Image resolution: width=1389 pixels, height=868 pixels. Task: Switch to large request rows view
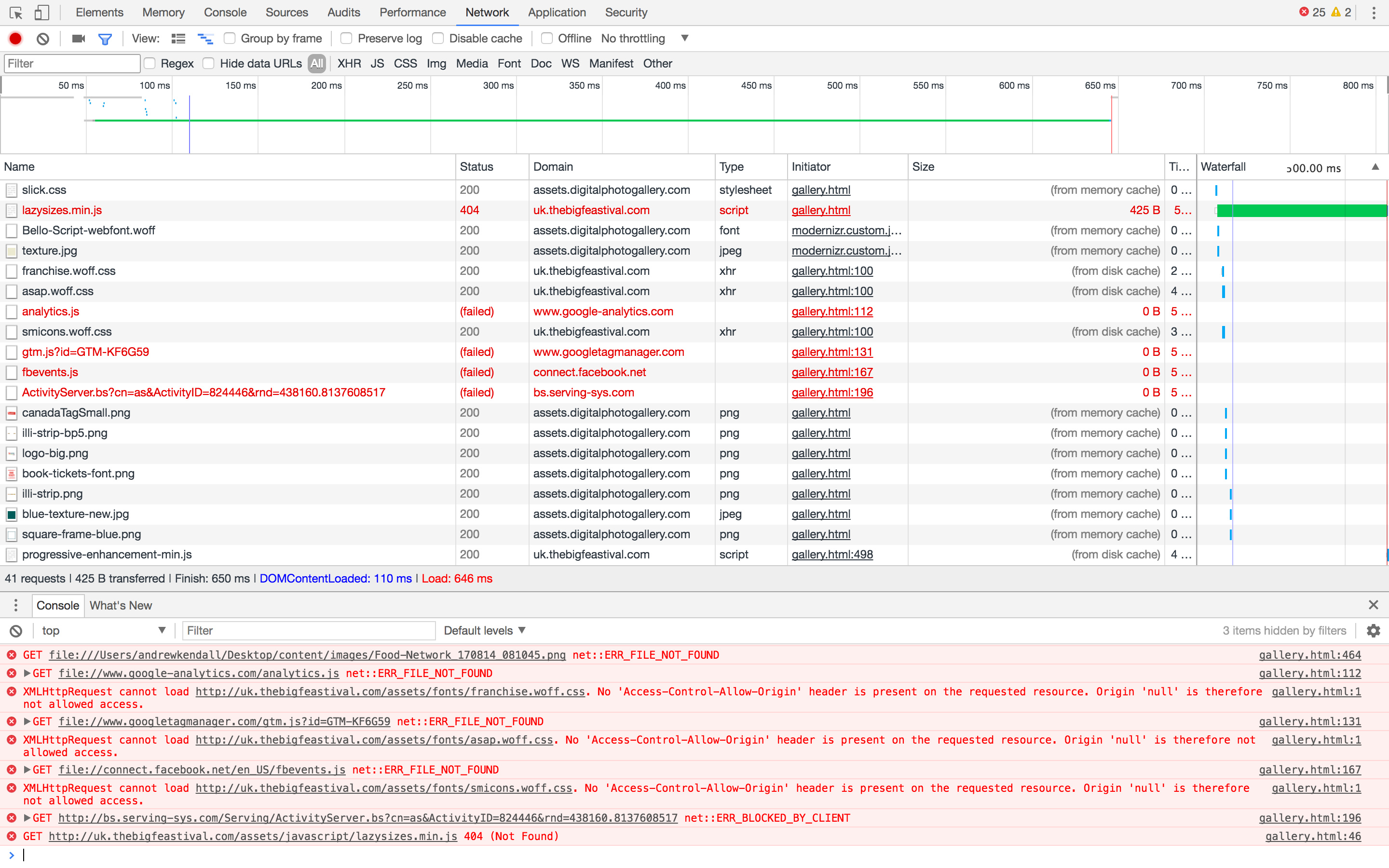pos(178,39)
